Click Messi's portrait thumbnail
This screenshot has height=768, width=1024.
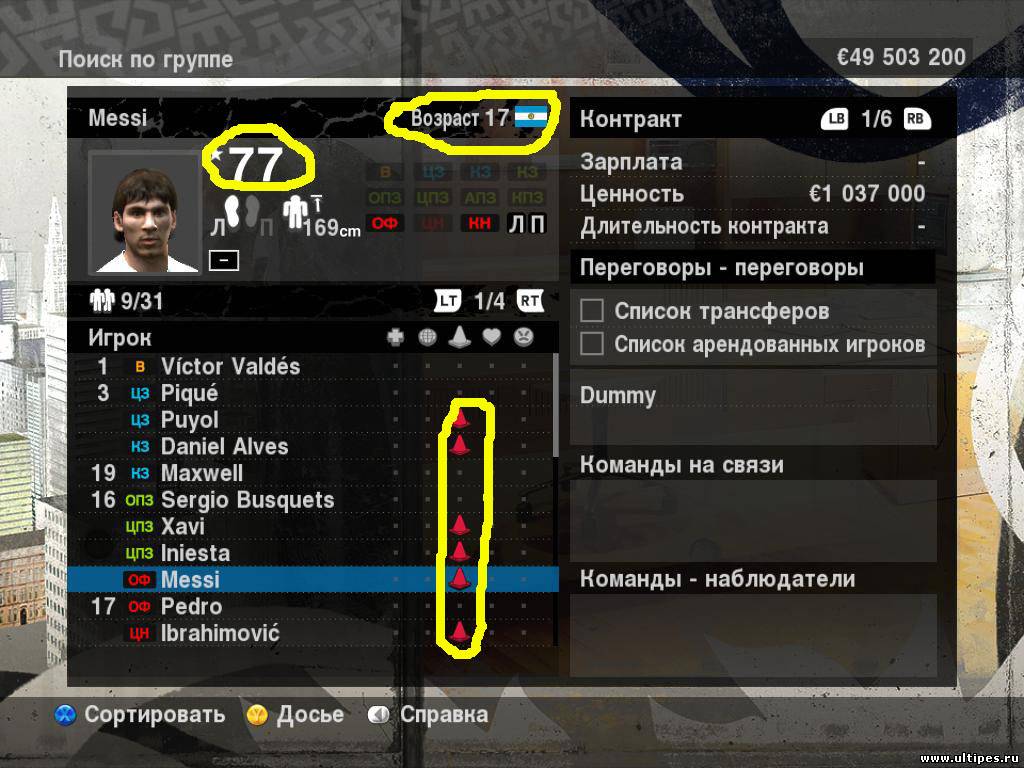pos(145,213)
